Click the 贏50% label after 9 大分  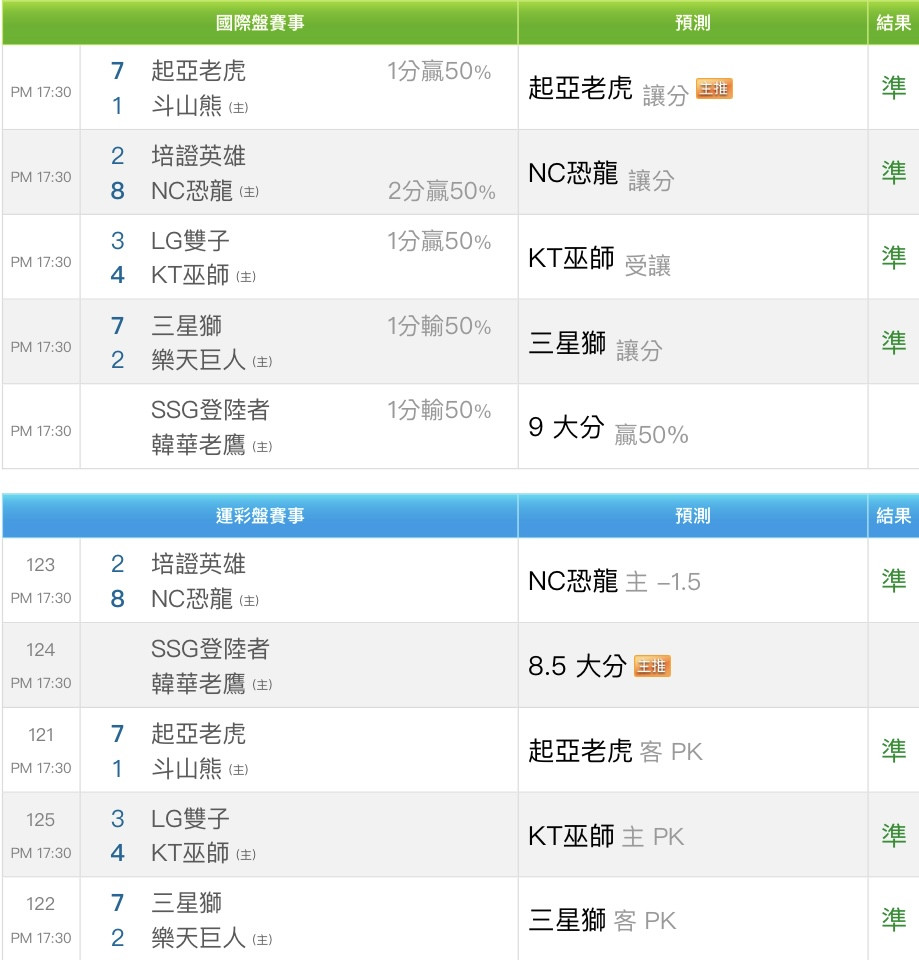tap(651, 435)
